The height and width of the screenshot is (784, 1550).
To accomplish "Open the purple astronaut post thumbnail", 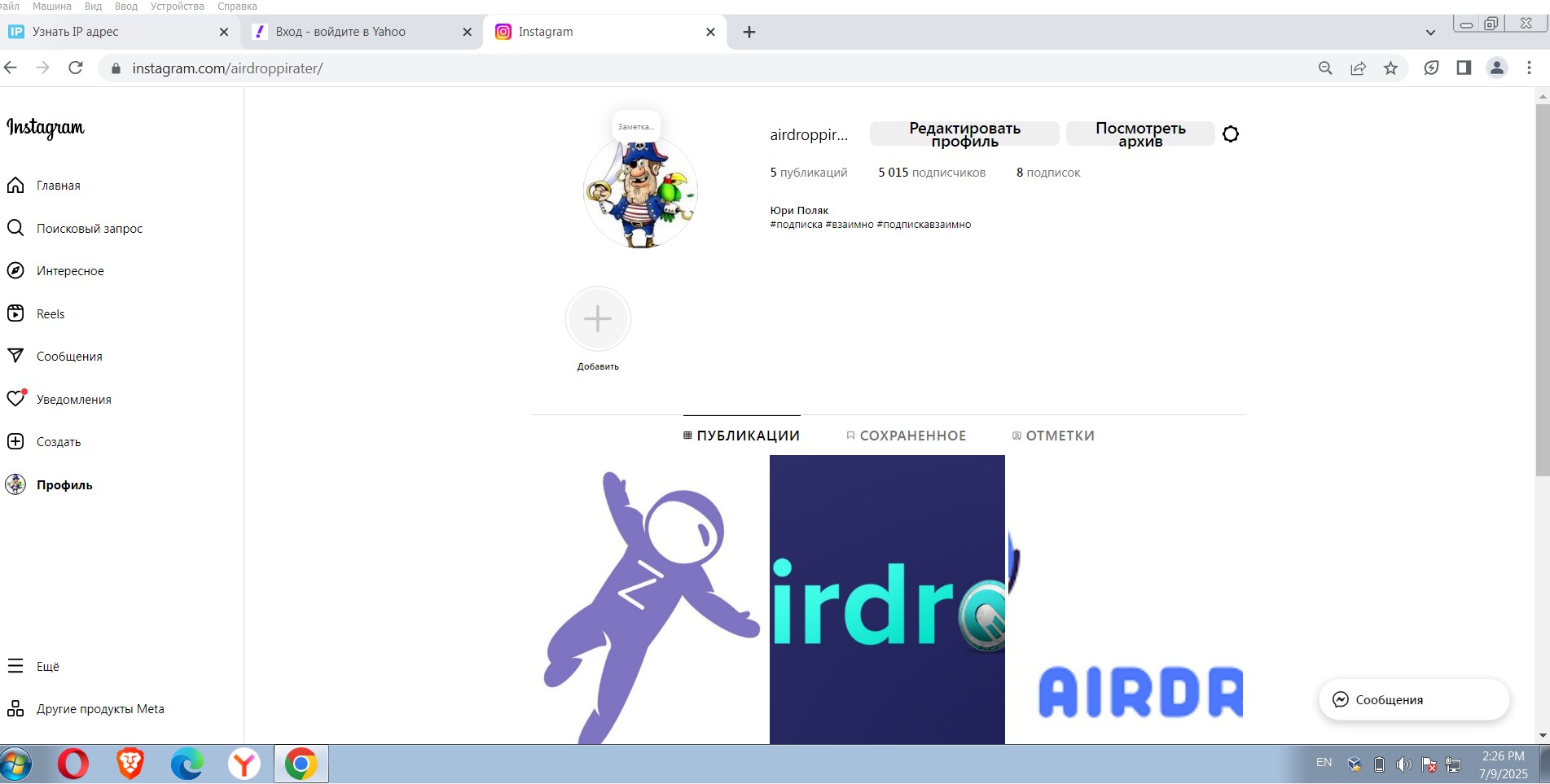I will (x=649, y=602).
